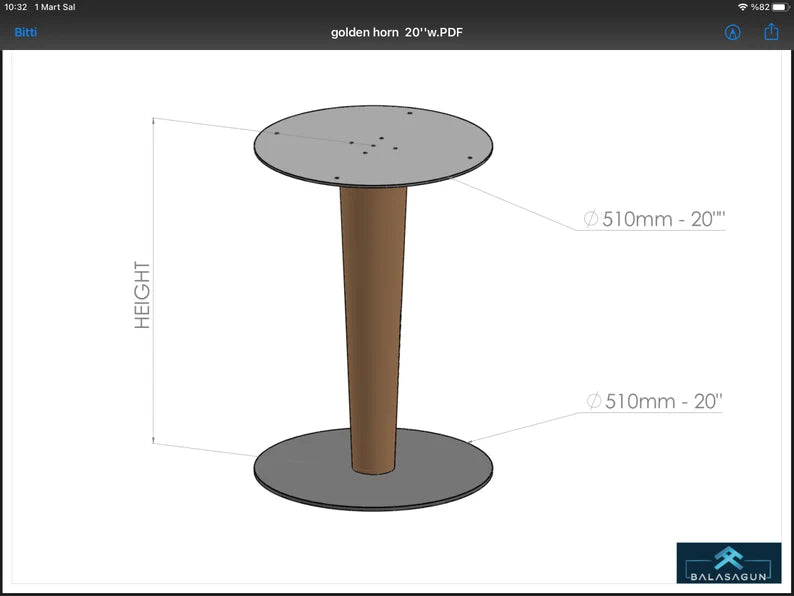Tap the battery icon in status bar
Image resolution: width=794 pixels, height=596 pixels.
[x=778, y=7]
